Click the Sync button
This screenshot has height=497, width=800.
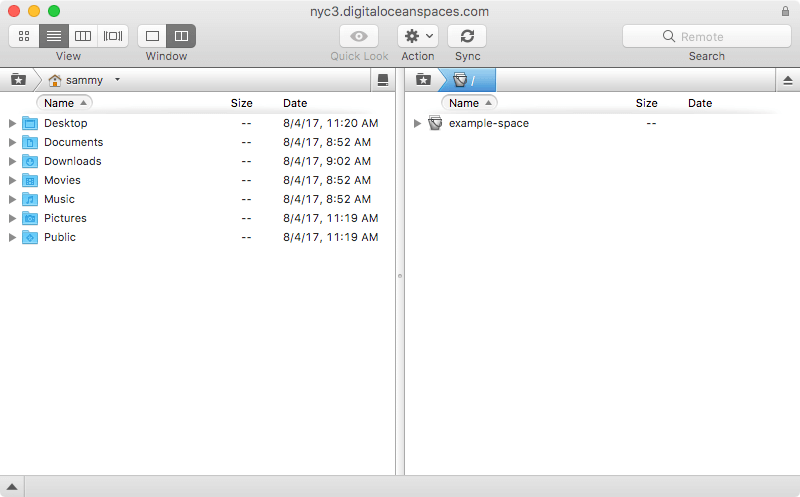click(467, 36)
